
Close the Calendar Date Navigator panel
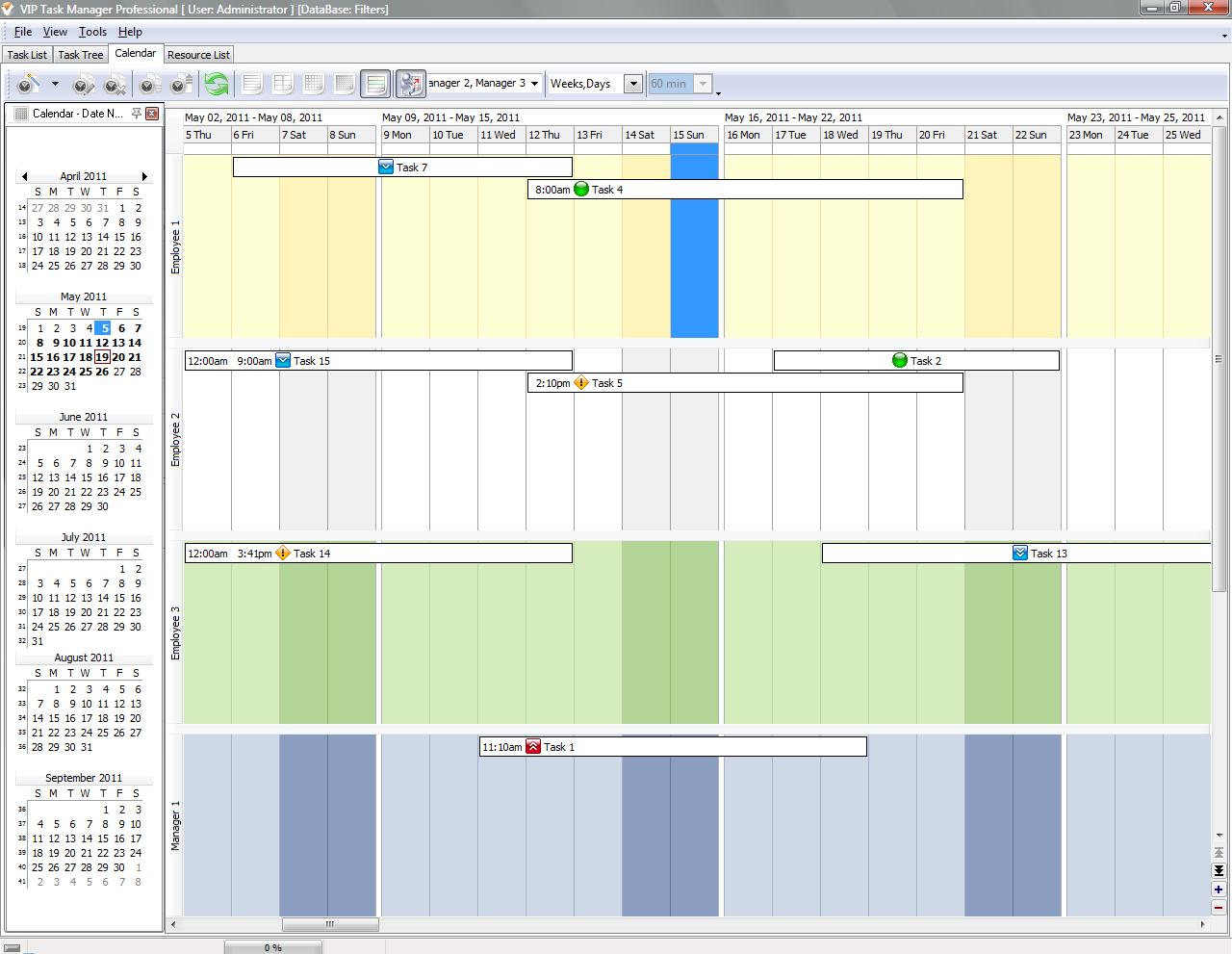(x=152, y=114)
